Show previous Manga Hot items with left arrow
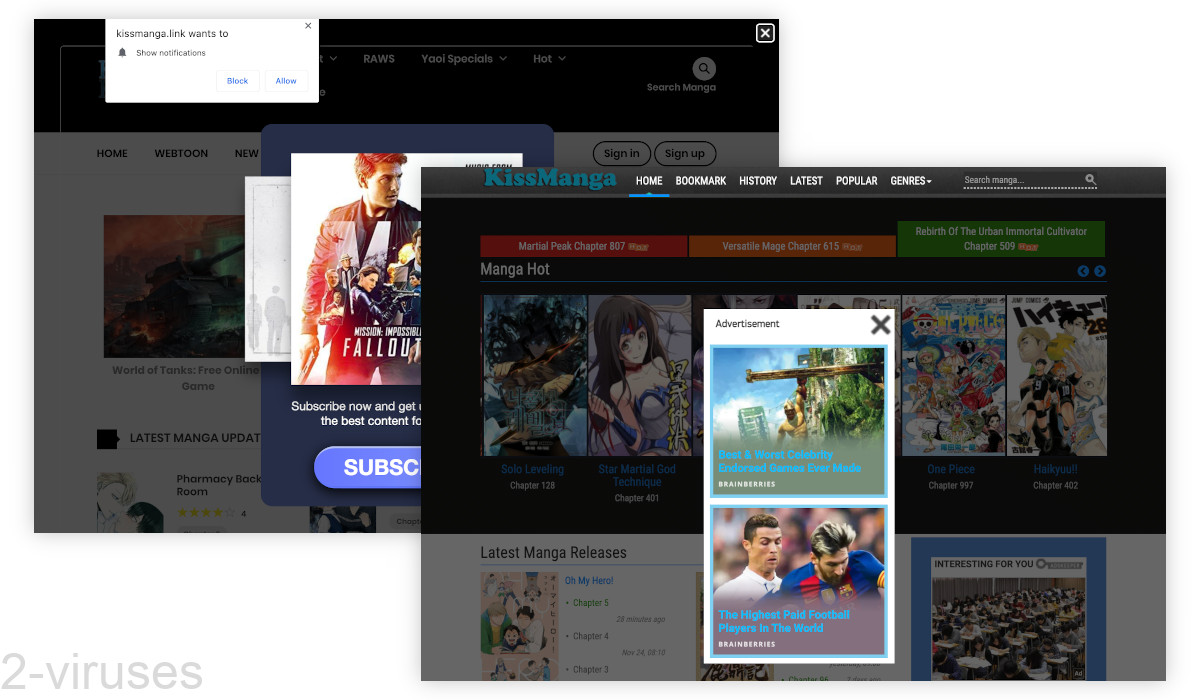Viewport: 1200px width, 700px height. tap(1083, 271)
